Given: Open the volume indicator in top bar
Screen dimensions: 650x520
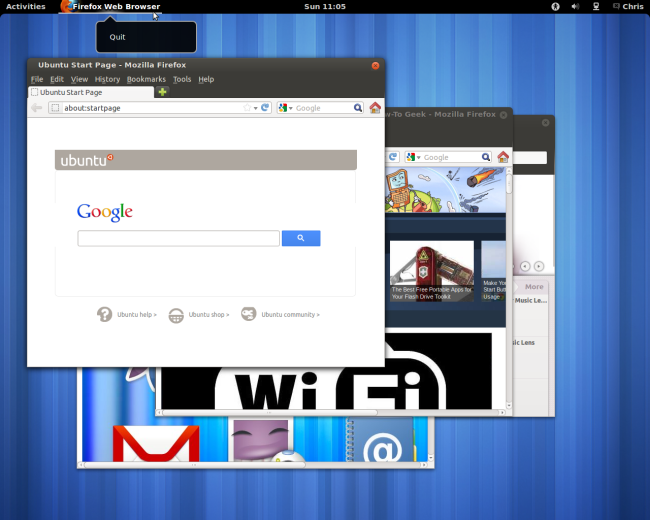Looking at the screenshot, I should coord(575,6).
